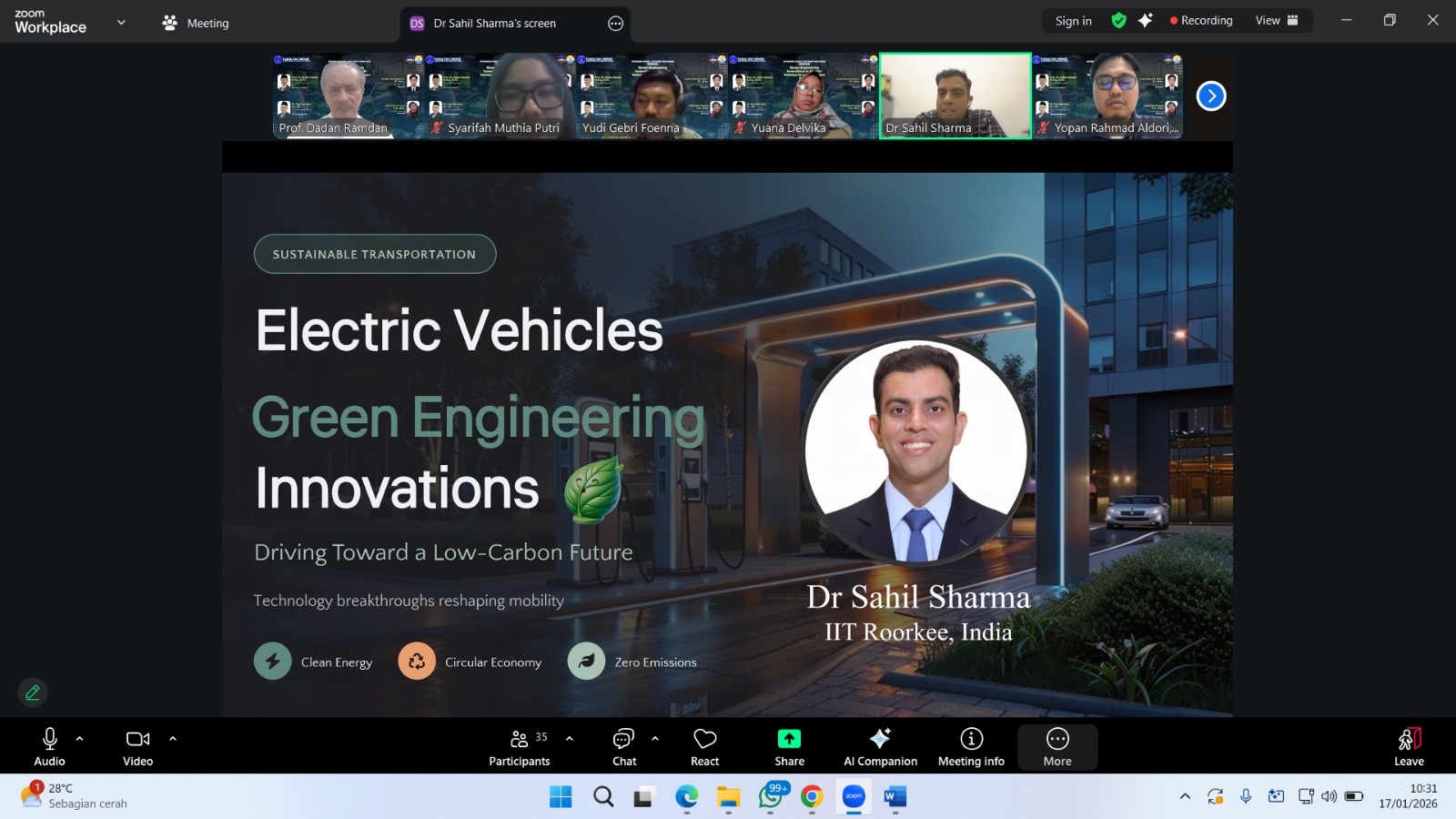Expand video options arrow next to Video
The height and width of the screenshot is (819, 1456).
tap(173, 739)
